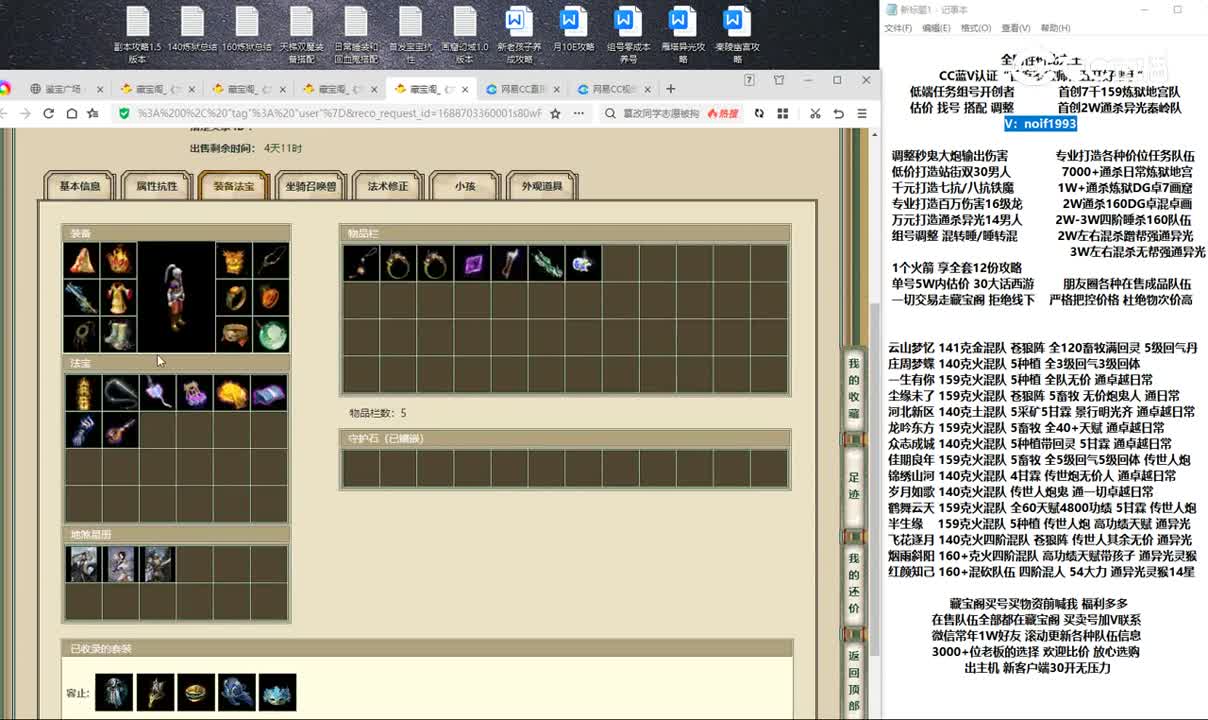Viewport: 1208px width, 720px height.
Task: Select the beaded pendant inventory item
Action: click(361, 263)
